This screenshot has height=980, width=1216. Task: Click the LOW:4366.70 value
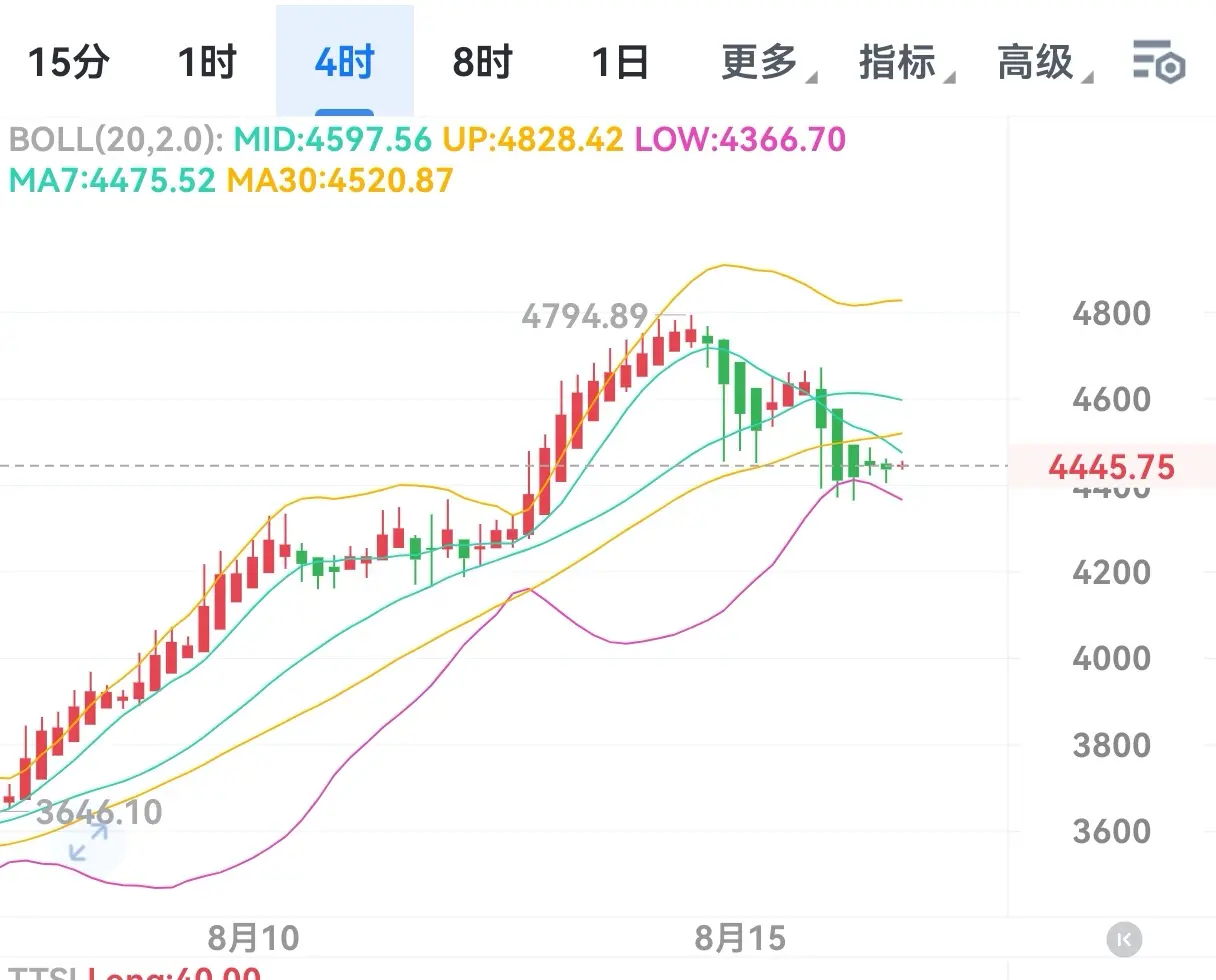pyautogui.click(x=741, y=139)
